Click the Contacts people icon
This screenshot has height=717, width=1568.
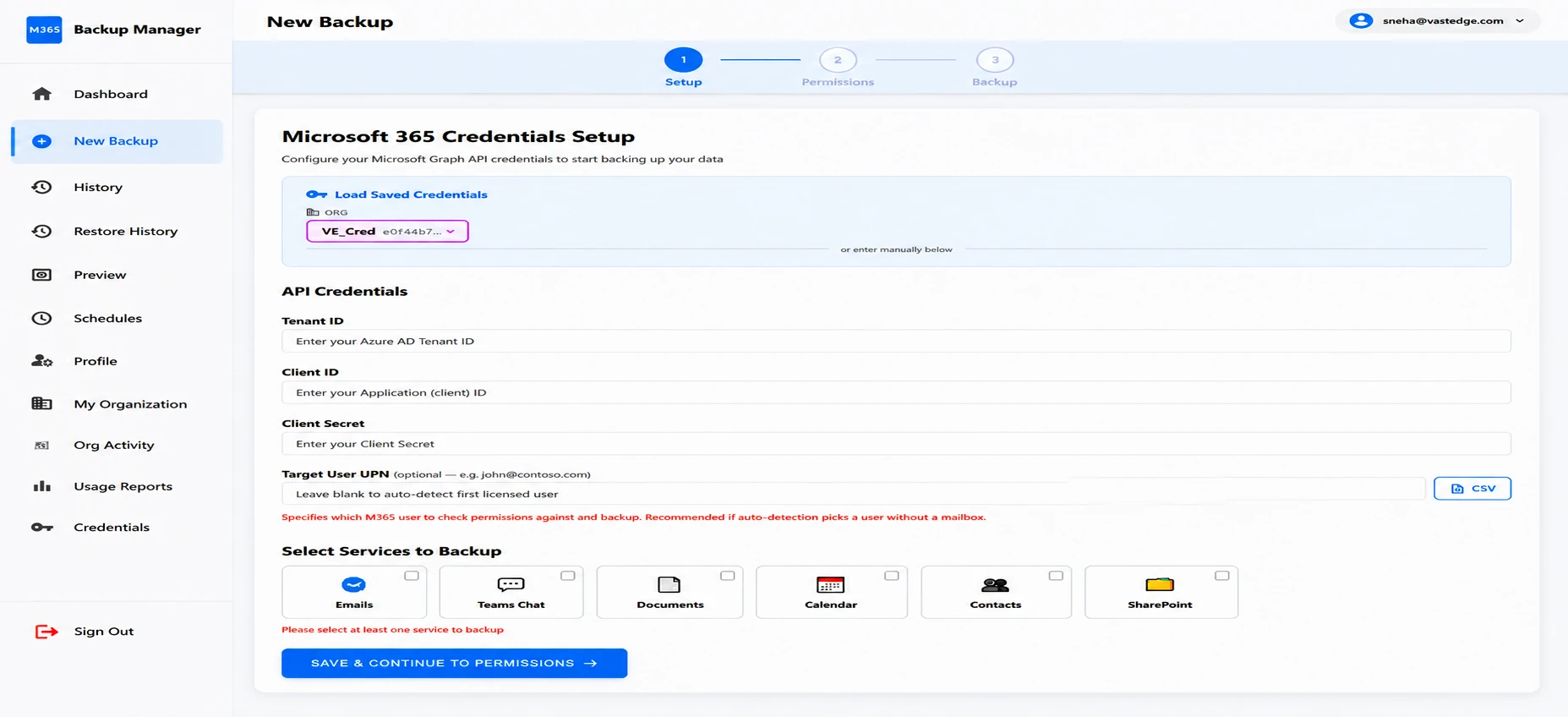point(995,584)
